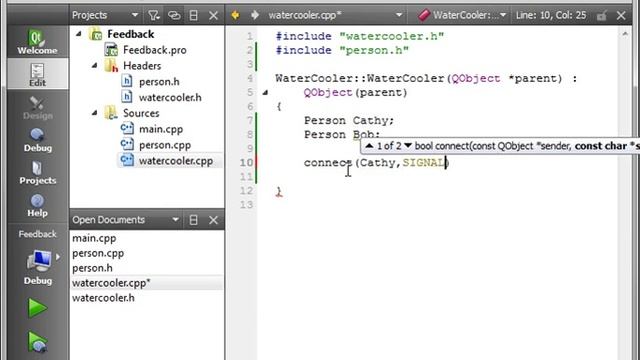This screenshot has width=640, height=360.
Task: Split the Projects side panel
Action: [x=193, y=16]
